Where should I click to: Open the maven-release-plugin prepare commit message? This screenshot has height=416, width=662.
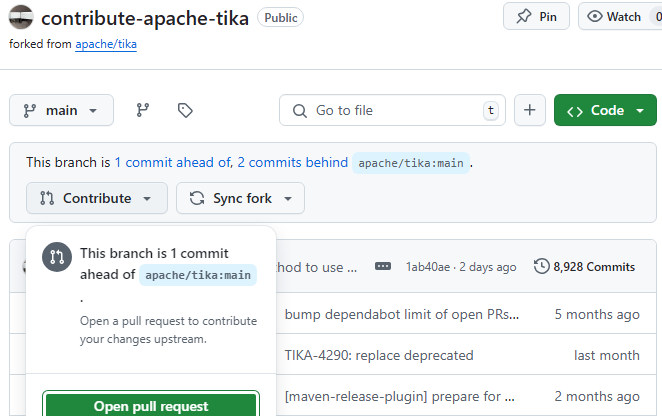(x=399, y=396)
